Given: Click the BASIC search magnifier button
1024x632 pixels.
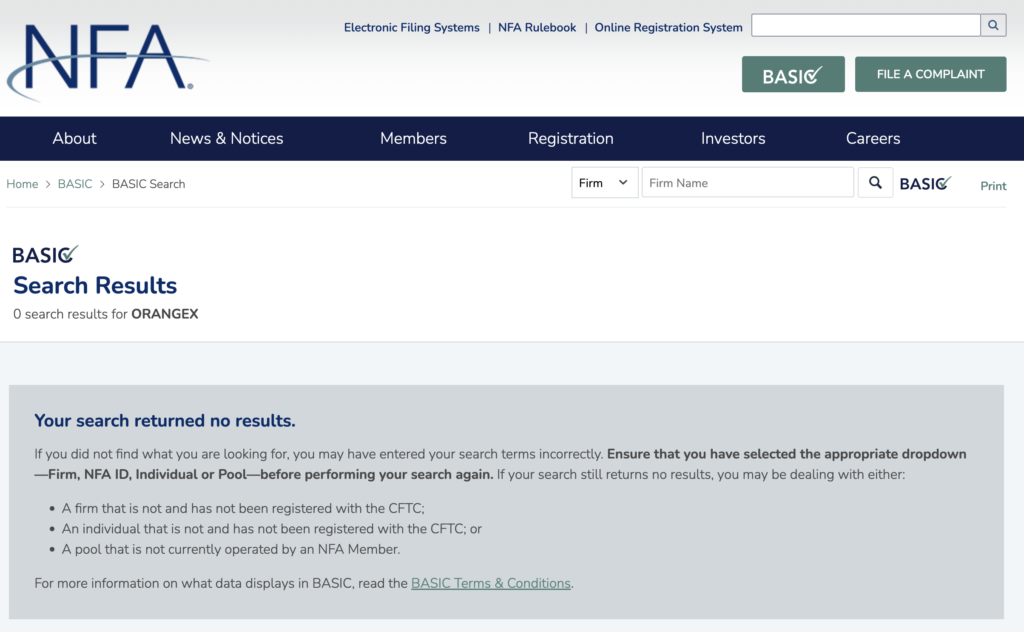Looking at the screenshot, I should click(x=875, y=183).
